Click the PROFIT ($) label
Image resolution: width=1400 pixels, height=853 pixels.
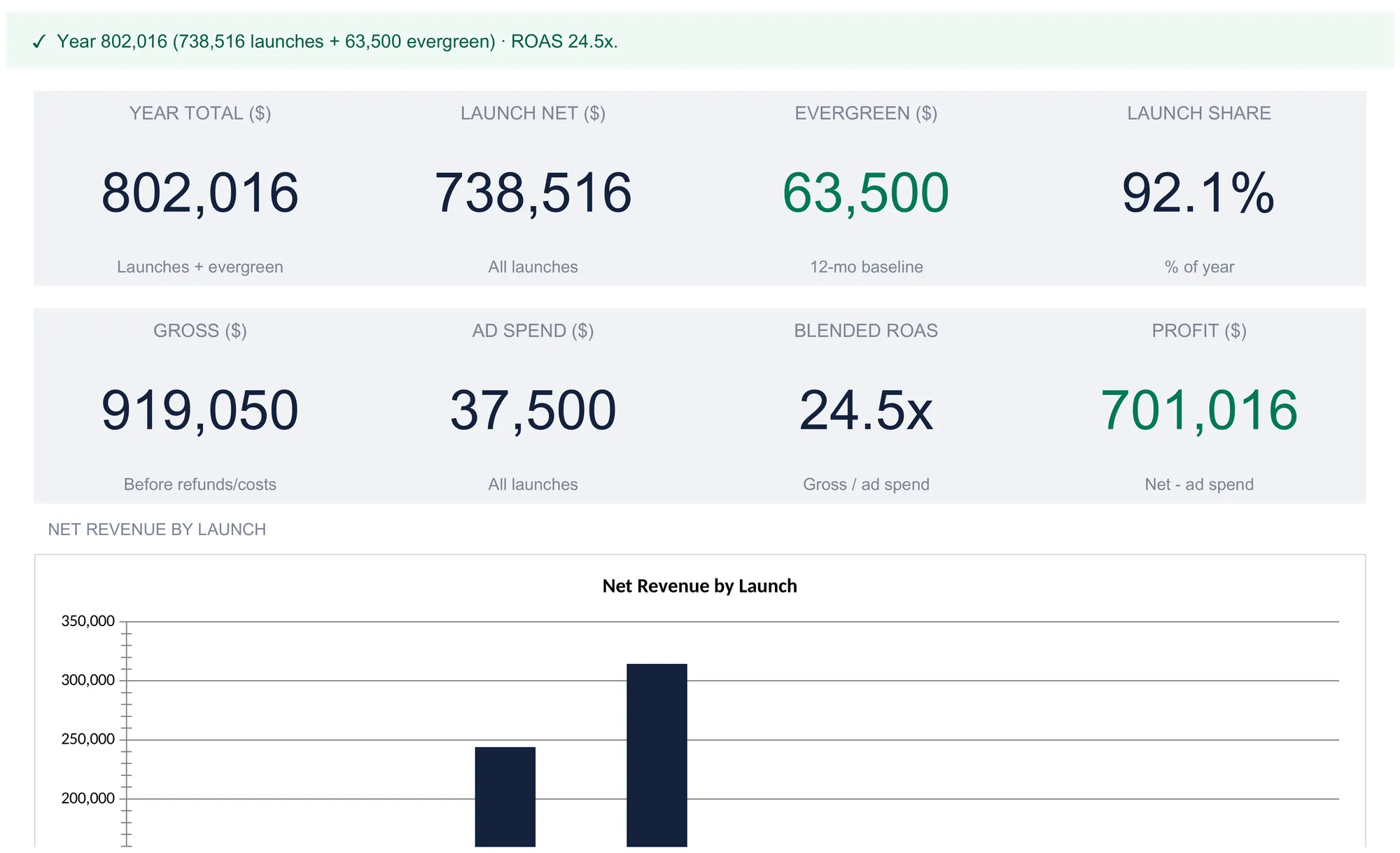coord(1199,331)
